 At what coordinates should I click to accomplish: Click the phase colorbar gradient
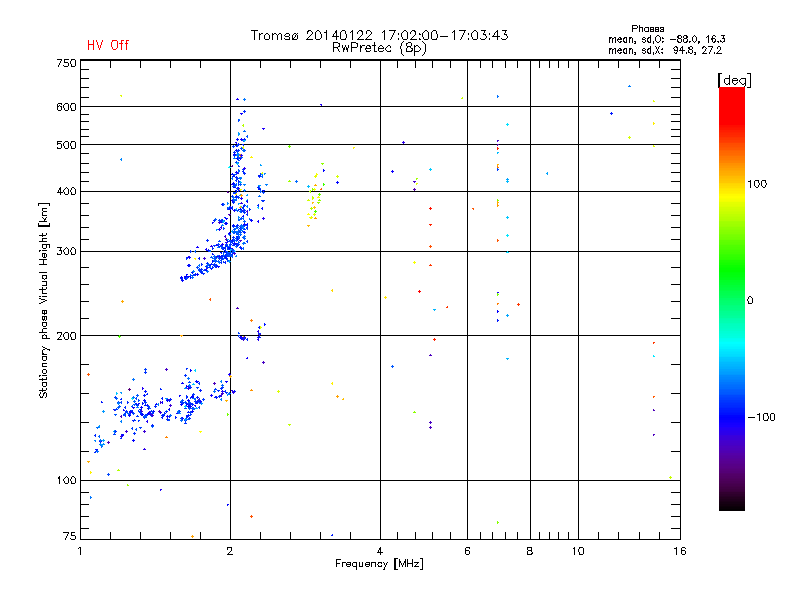pos(732,298)
